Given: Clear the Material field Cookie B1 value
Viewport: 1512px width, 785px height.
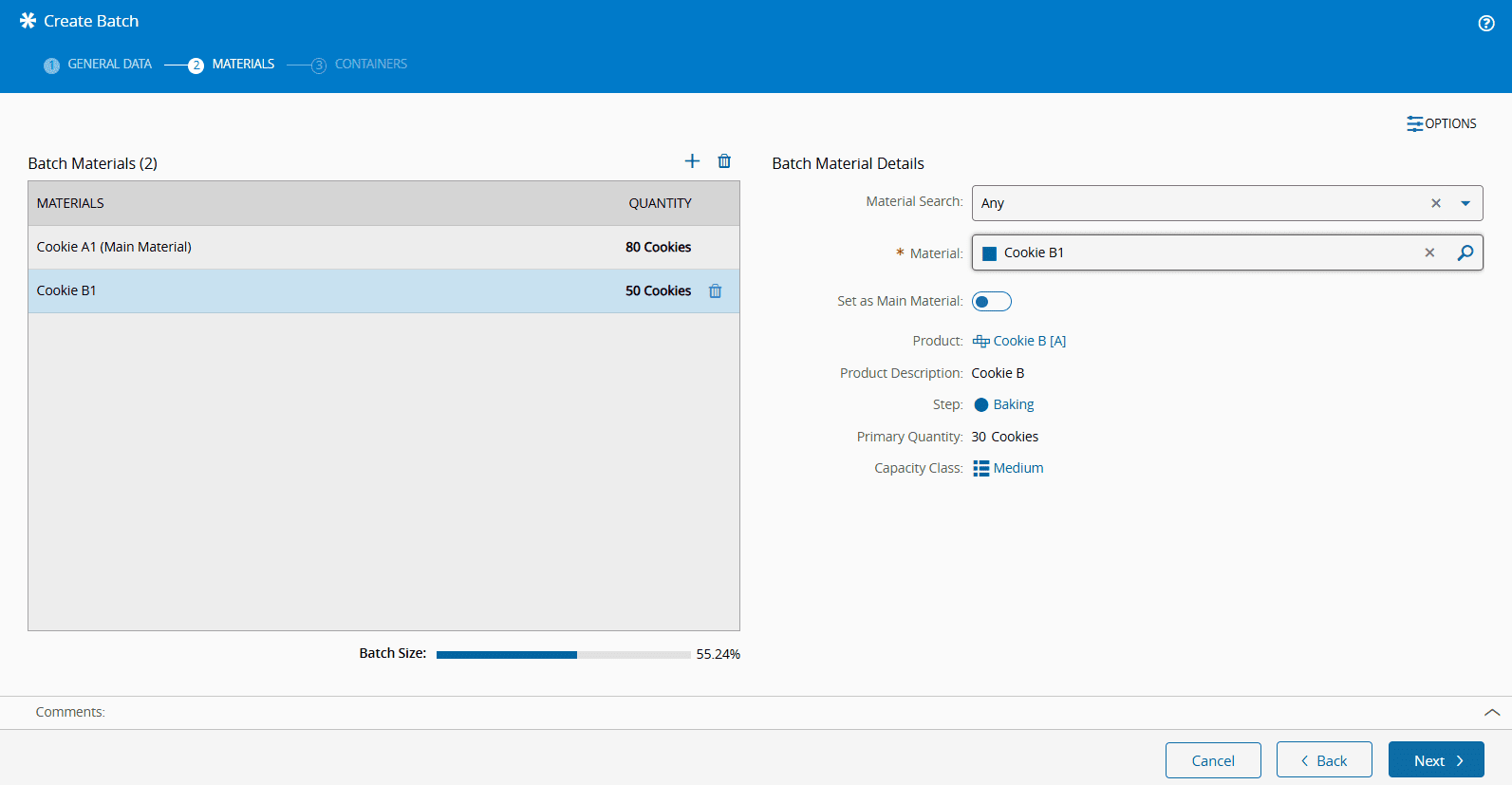Looking at the screenshot, I should (x=1429, y=252).
